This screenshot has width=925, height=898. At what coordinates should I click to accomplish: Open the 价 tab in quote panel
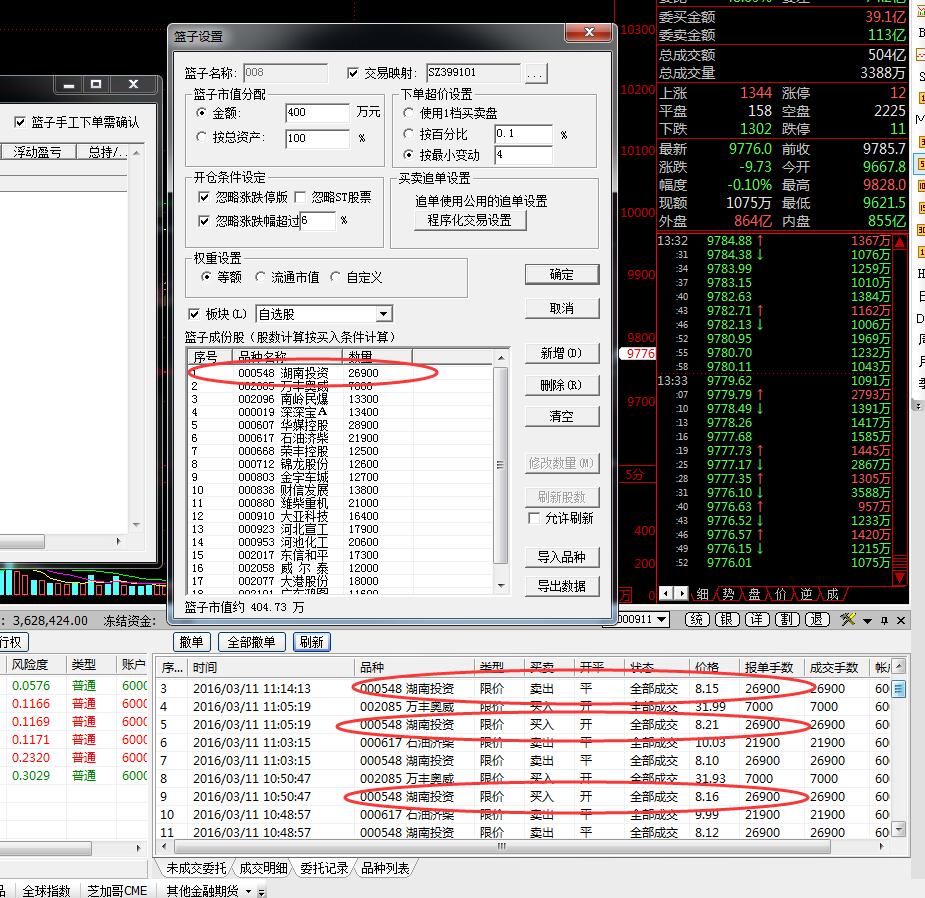click(780, 594)
